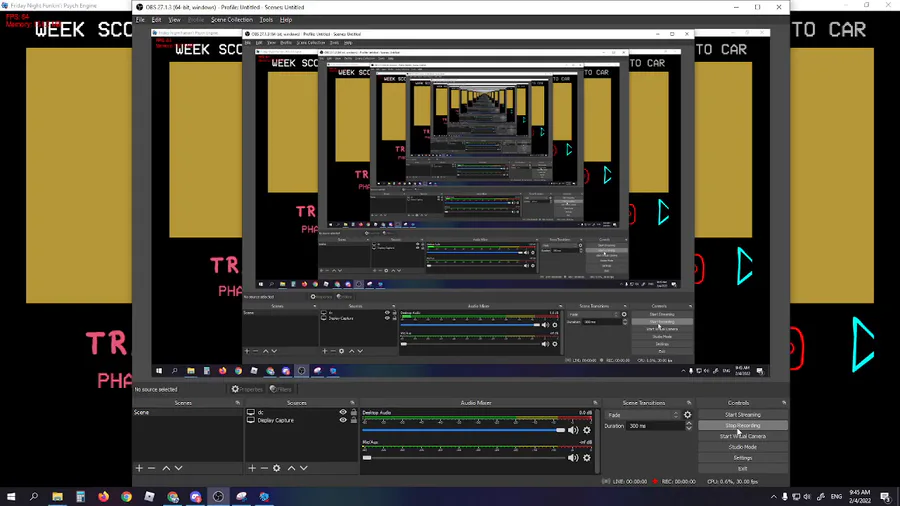
Task: Open the Tools menu
Action: (x=266, y=20)
